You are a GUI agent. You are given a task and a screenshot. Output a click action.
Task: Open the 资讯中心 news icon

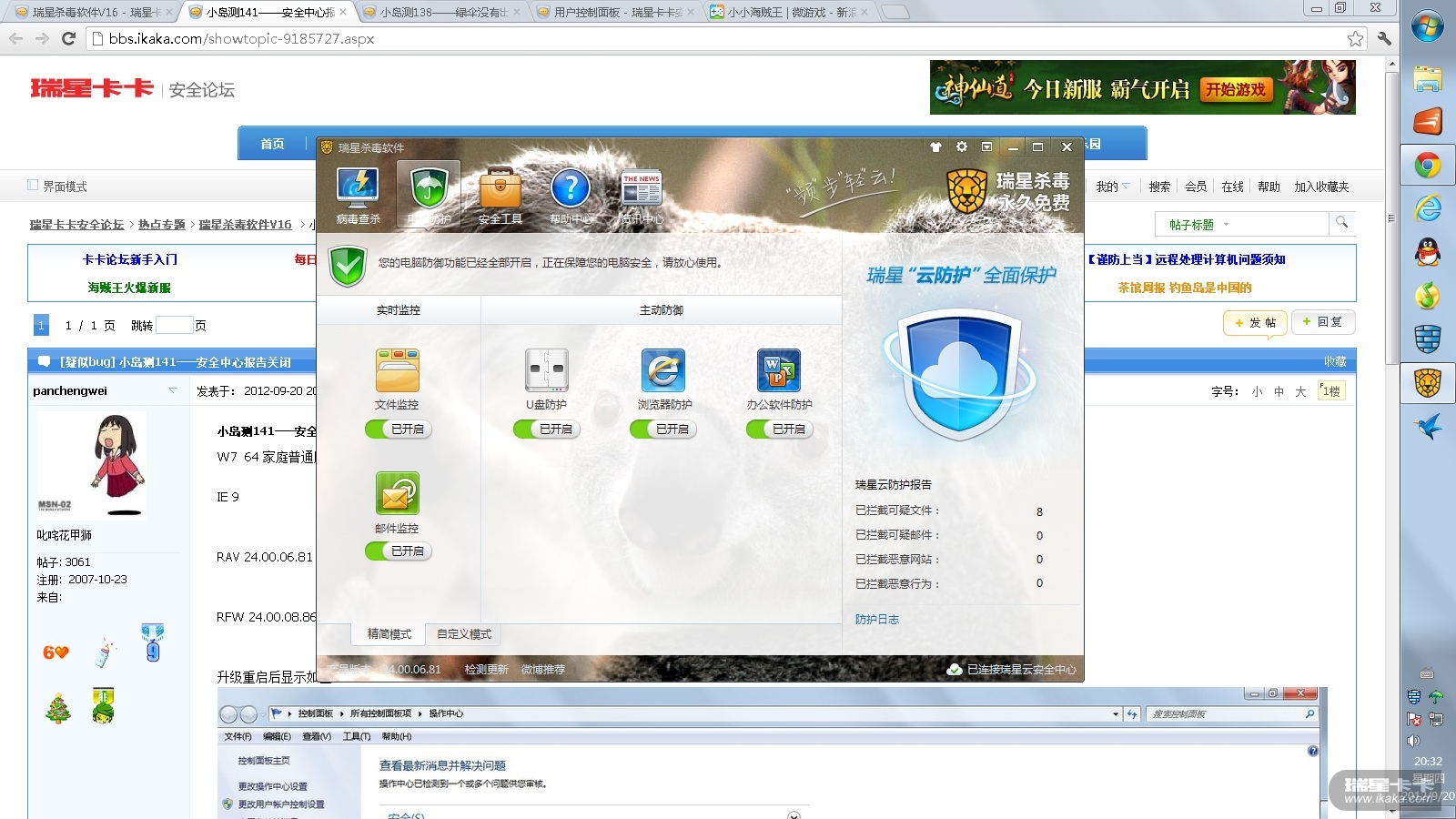coord(642,195)
